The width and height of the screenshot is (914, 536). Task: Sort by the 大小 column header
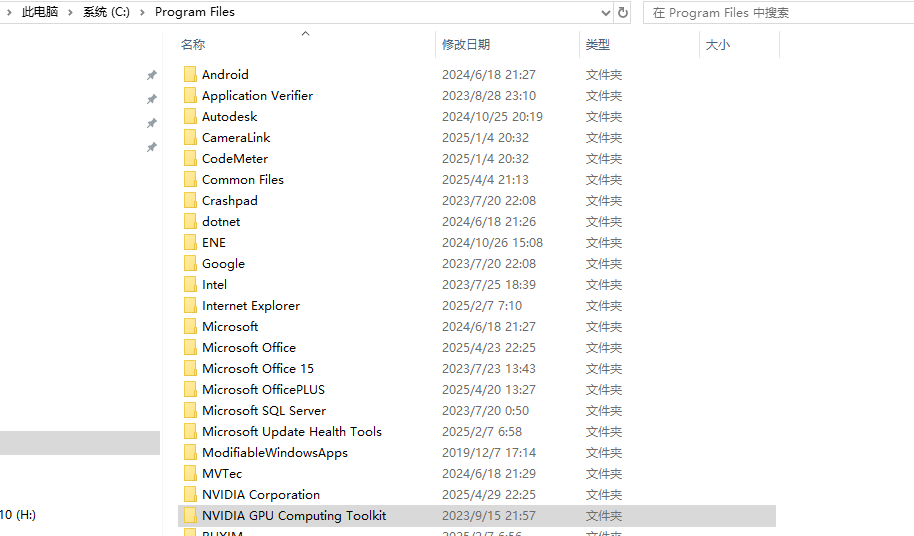tap(718, 44)
